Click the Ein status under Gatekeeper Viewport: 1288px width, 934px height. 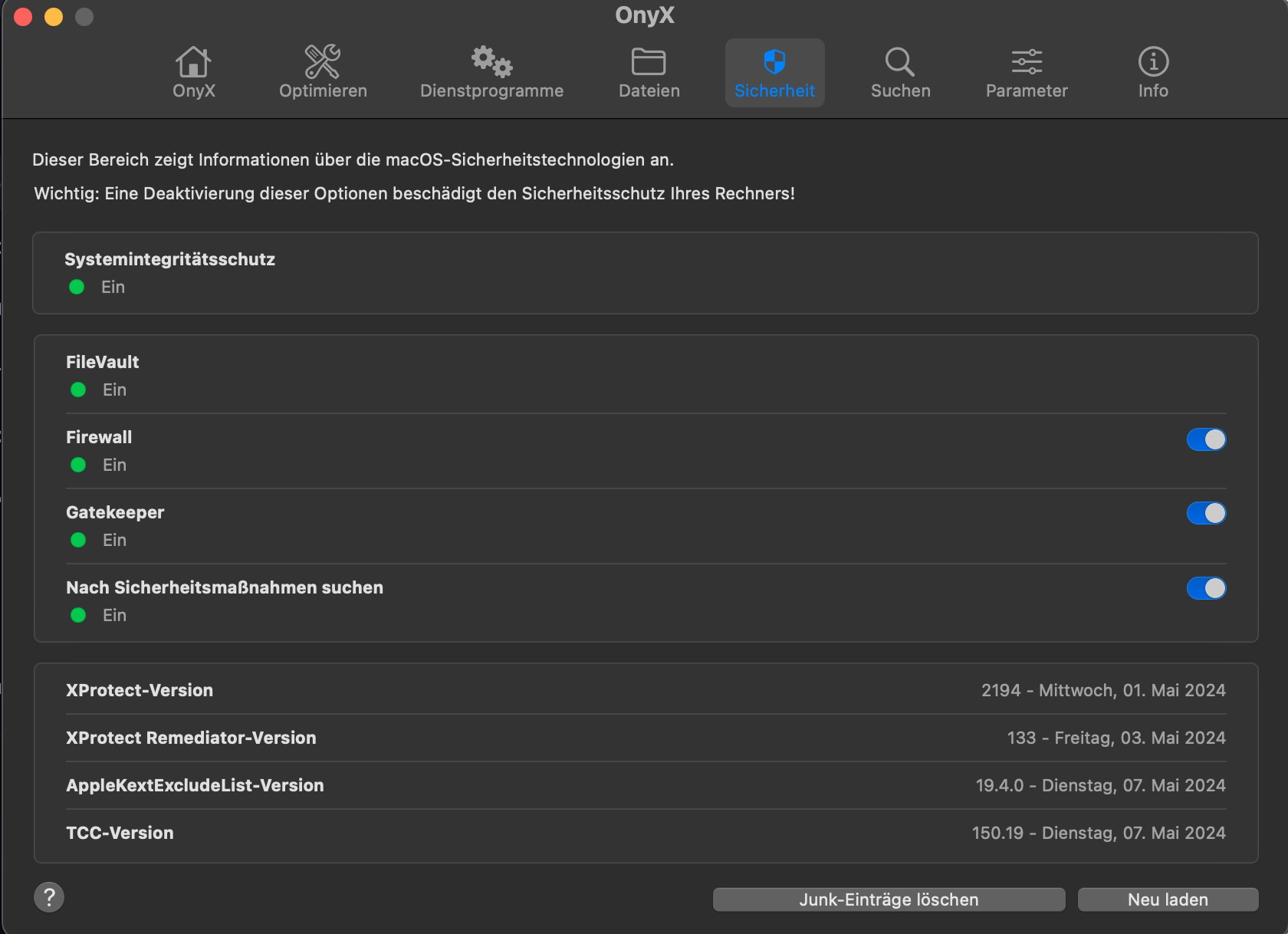(x=114, y=540)
